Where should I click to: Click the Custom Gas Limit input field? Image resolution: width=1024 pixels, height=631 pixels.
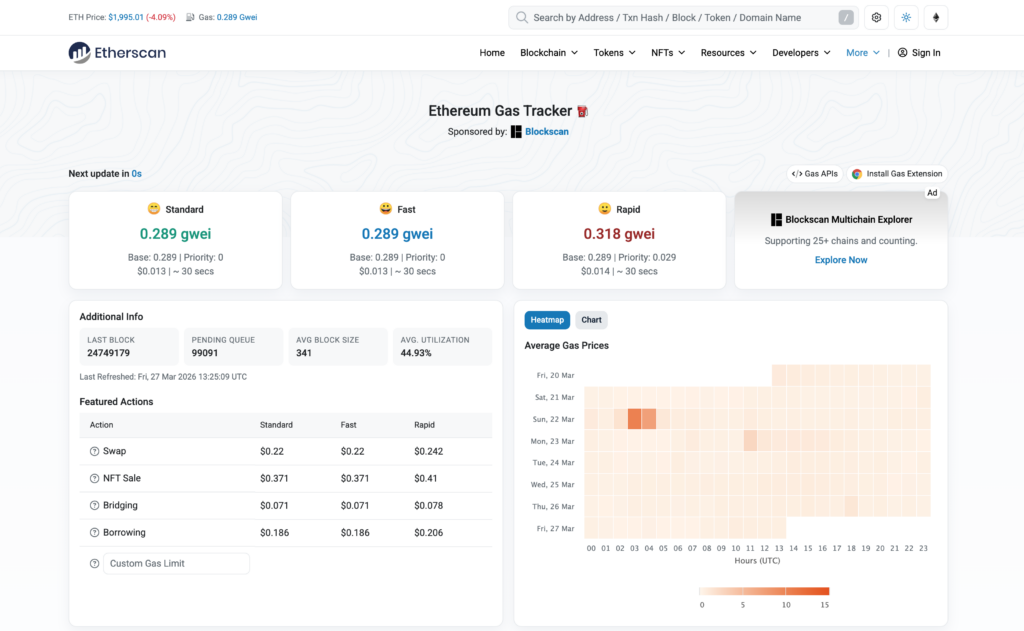click(176, 564)
